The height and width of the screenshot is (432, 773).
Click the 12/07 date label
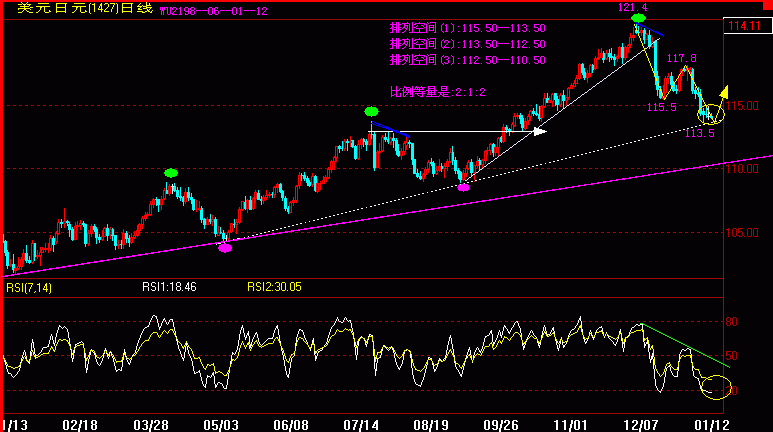(641, 425)
